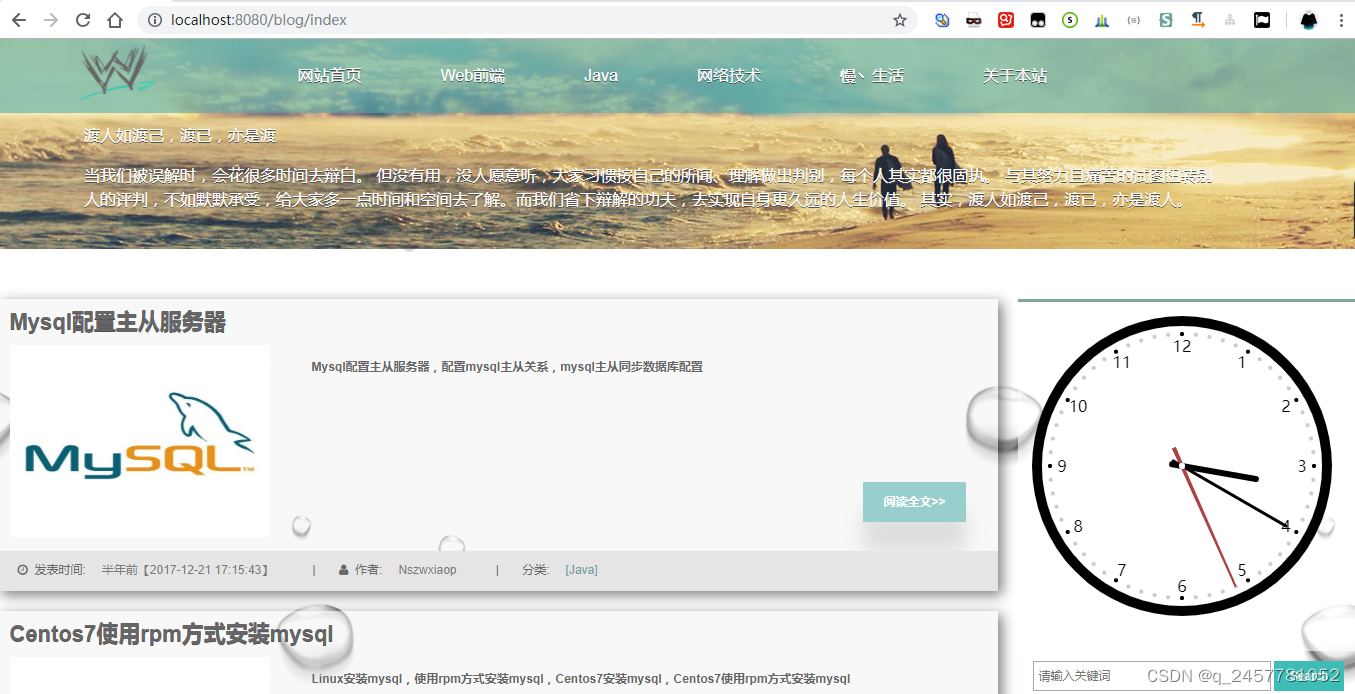
Task: Open the Chrome three-dot menu
Action: pyautogui.click(x=1341, y=20)
